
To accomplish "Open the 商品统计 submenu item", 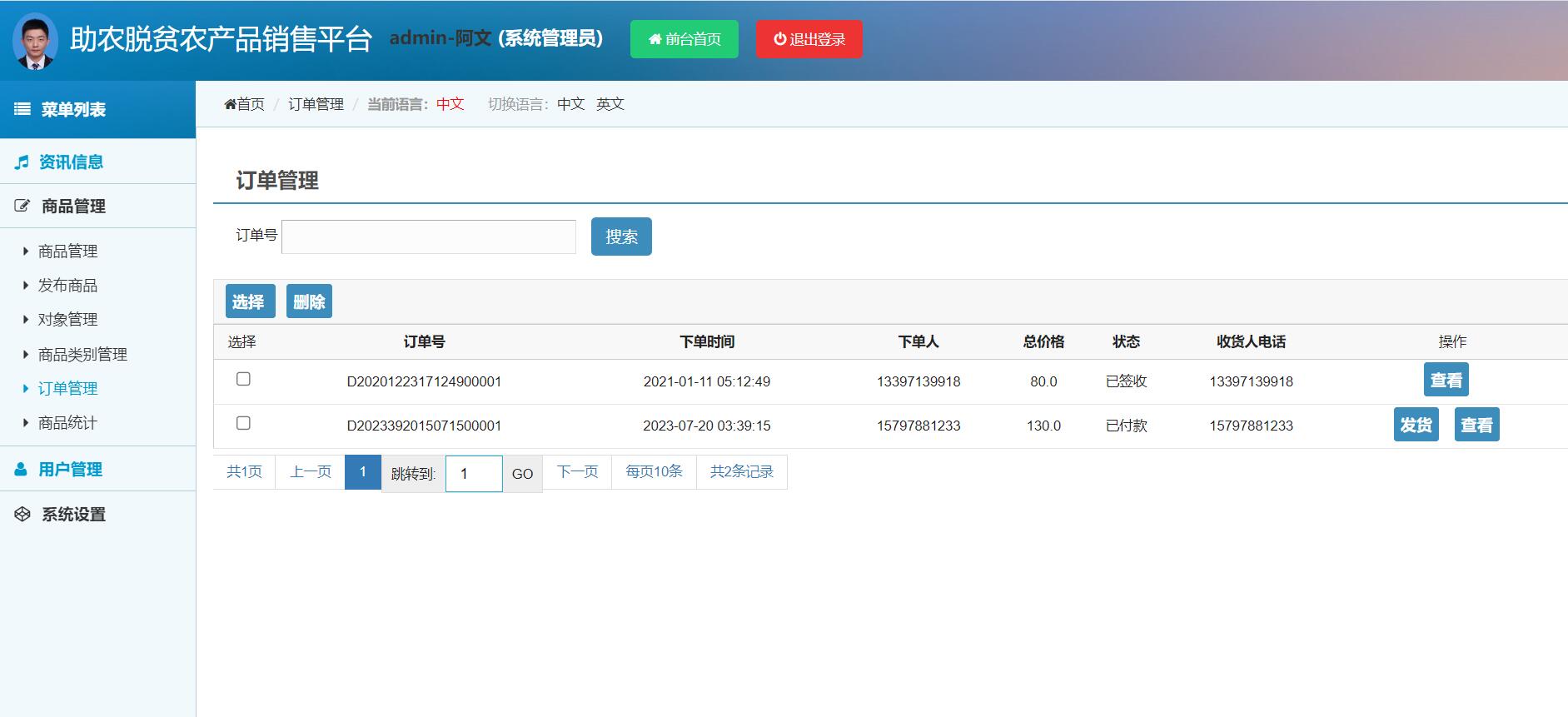I will pyautogui.click(x=67, y=423).
